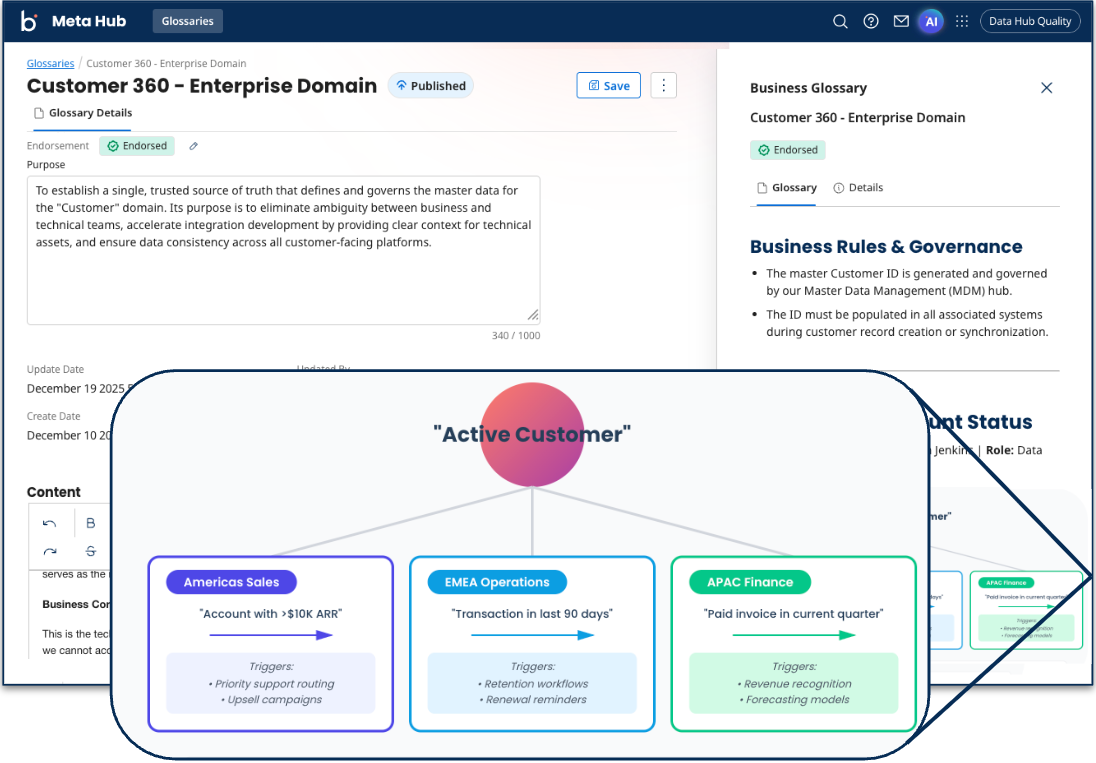Toggle strikethrough formatting in Content editor
The image size is (1096, 763).
91,551
